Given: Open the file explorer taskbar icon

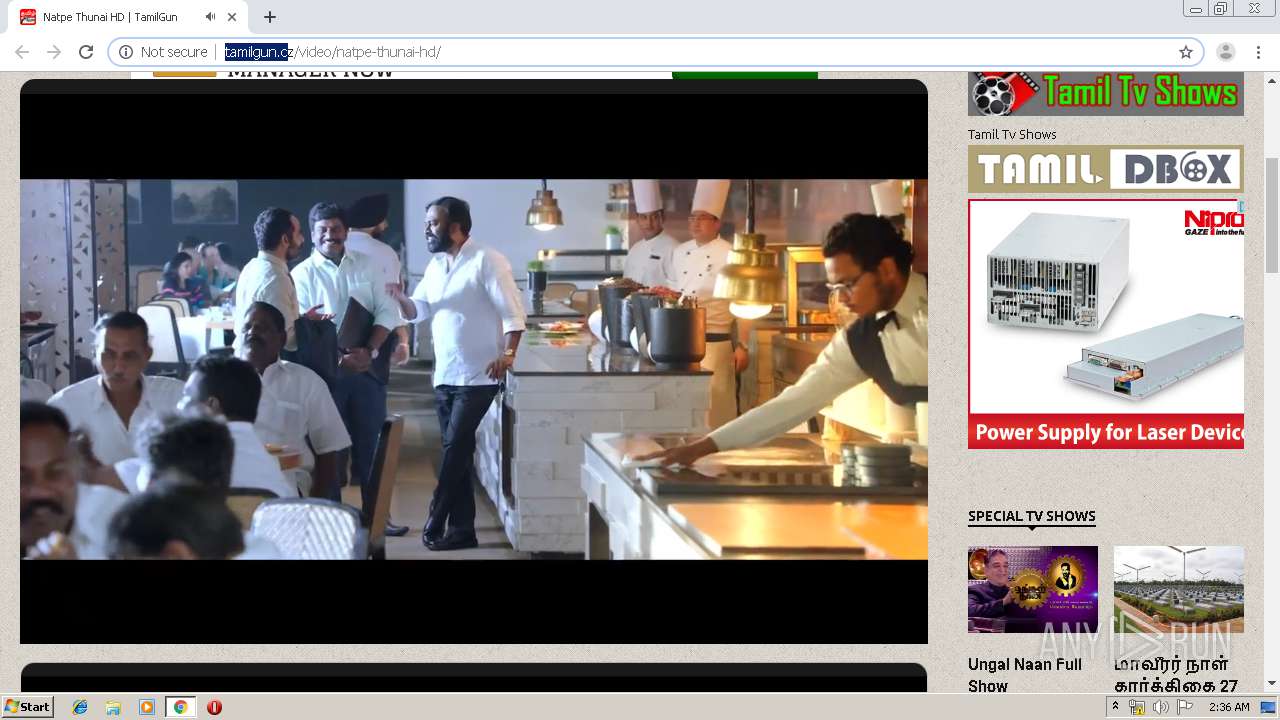Looking at the screenshot, I should coord(113,707).
